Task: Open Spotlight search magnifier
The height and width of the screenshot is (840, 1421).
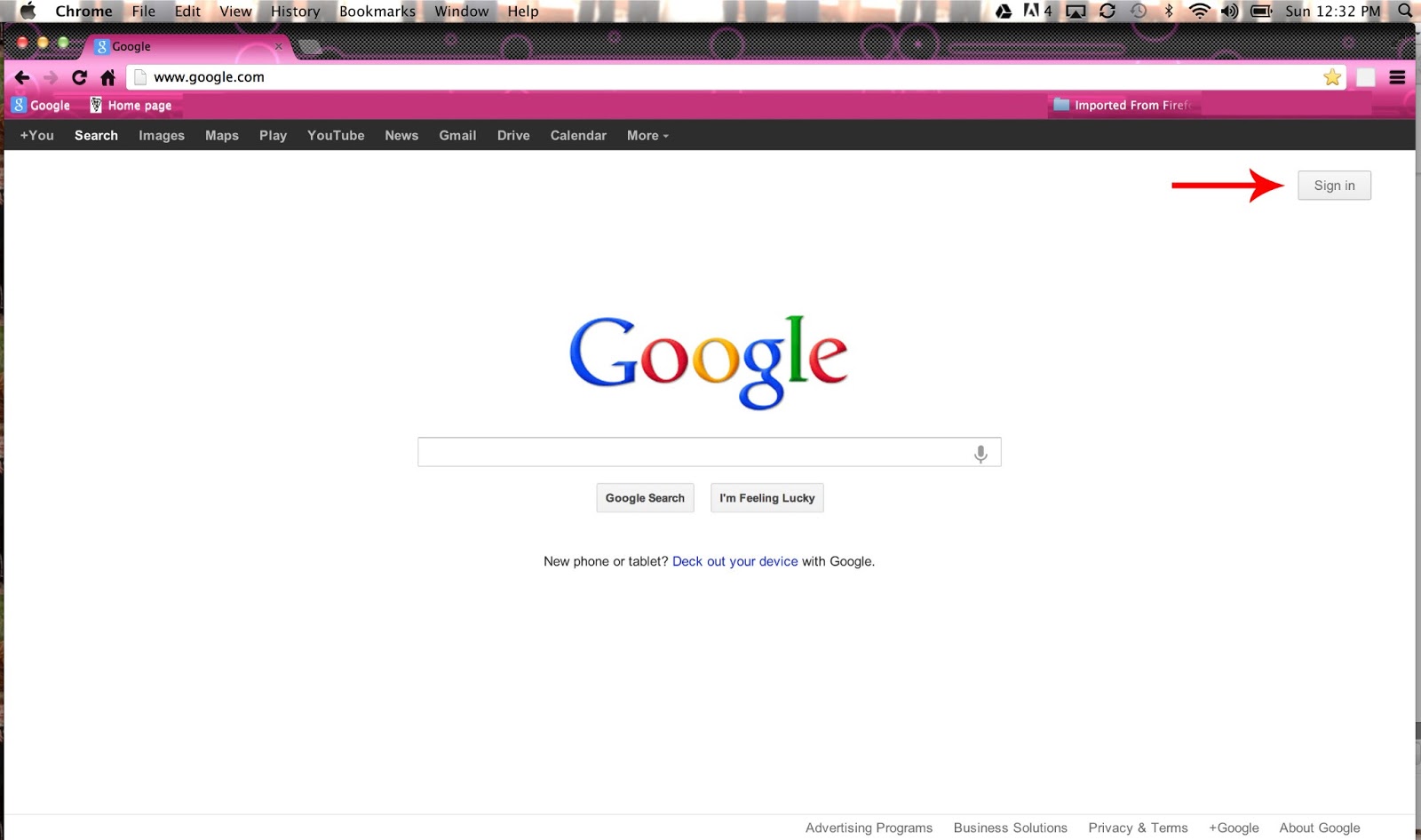Action: (x=1405, y=11)
